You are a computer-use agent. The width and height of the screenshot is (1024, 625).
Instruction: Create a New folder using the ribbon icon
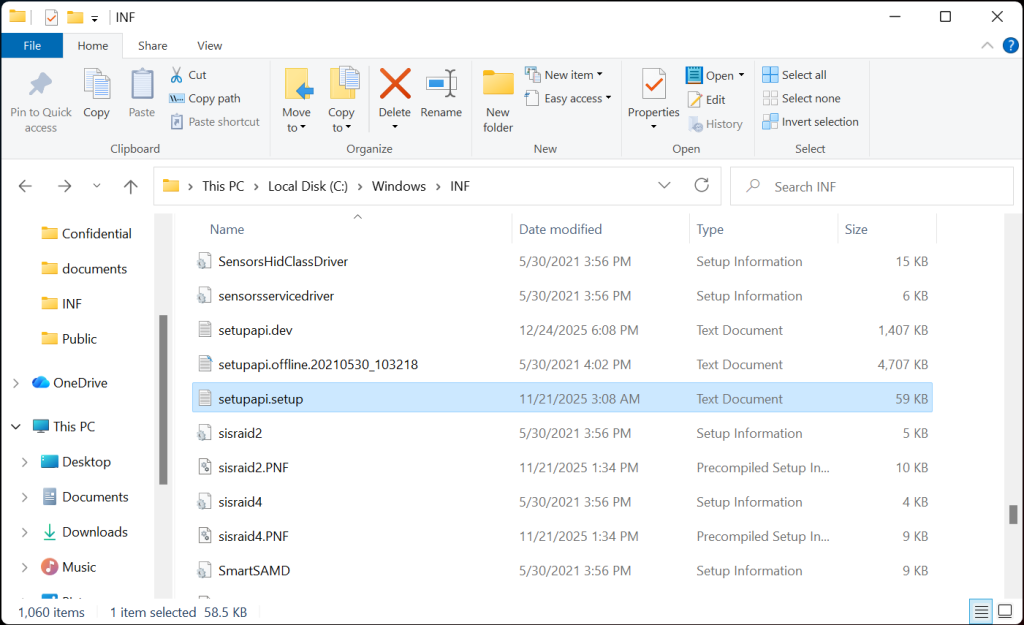point(497,95)
